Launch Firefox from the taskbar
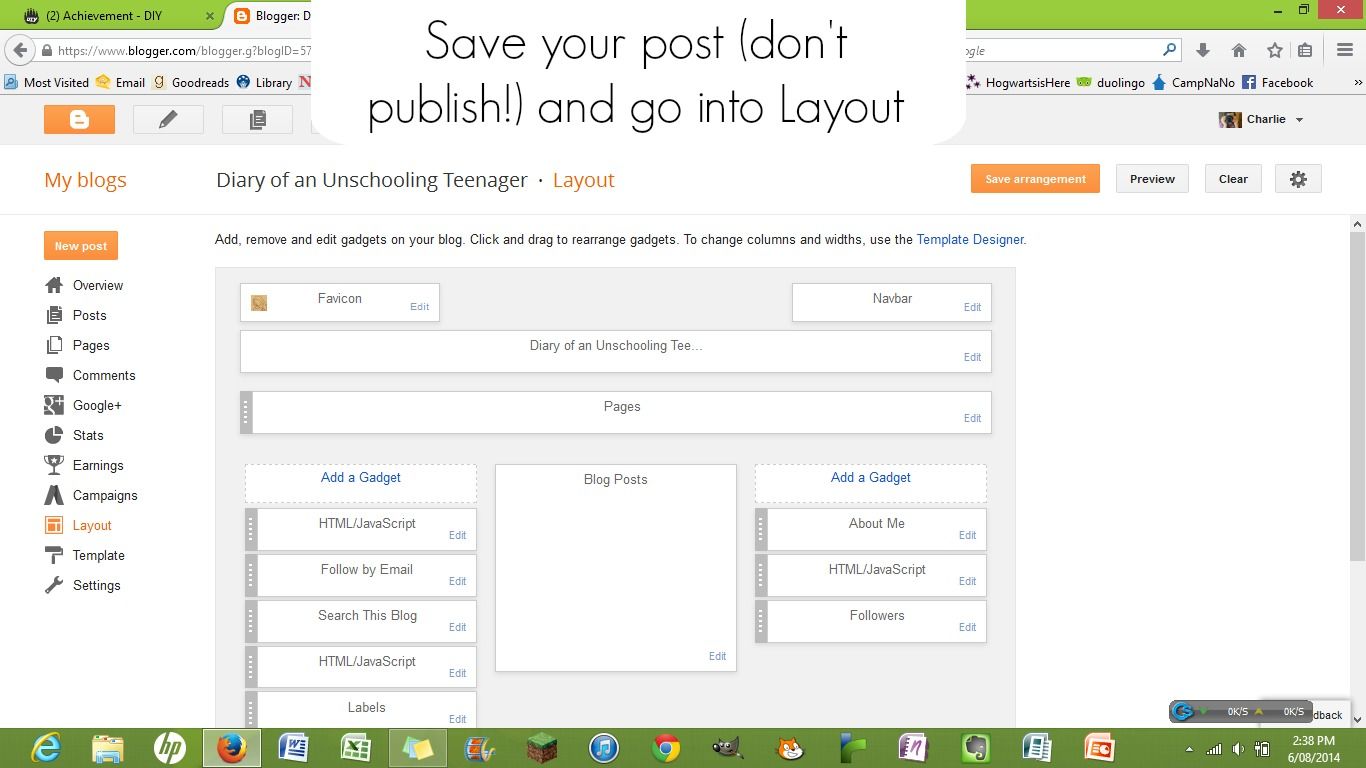 tap(231, 747)
